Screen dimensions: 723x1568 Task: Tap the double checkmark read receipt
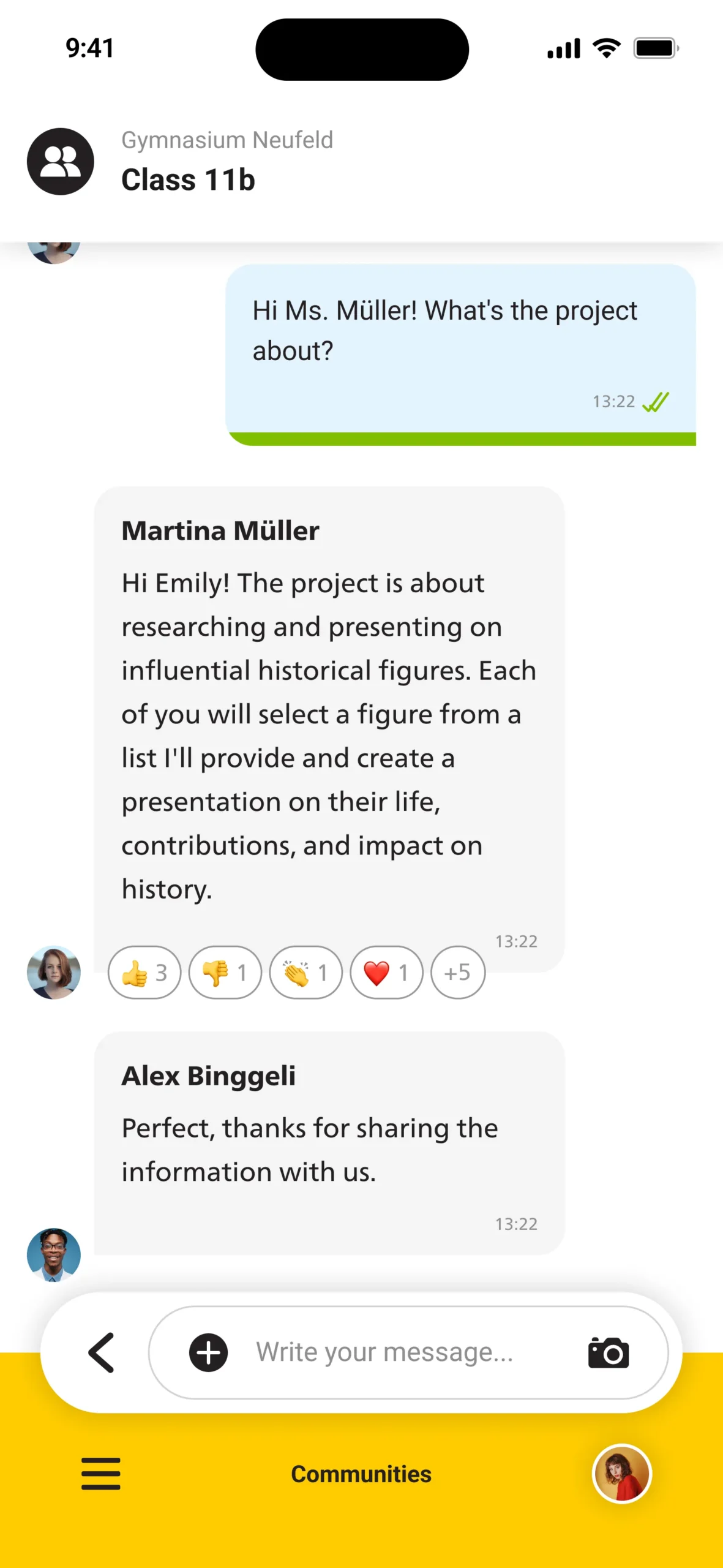[656, 402]
